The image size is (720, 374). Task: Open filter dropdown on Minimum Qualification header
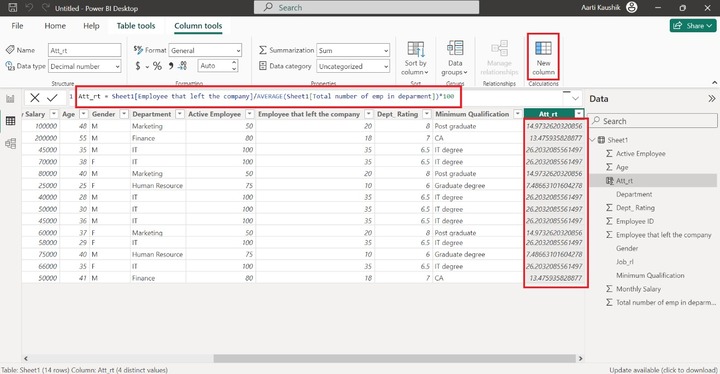[518, 113]
